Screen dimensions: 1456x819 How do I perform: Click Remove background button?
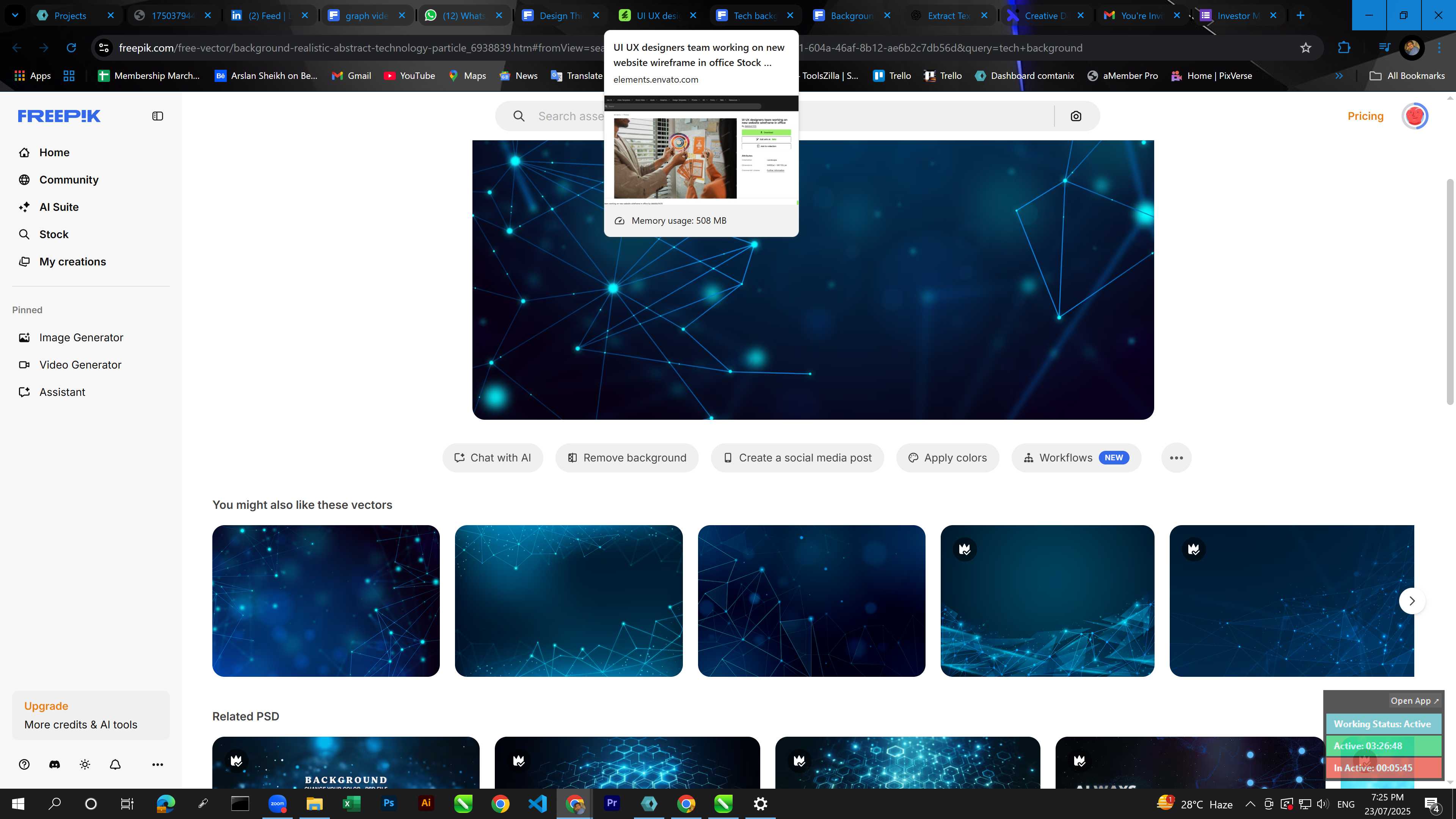click(x=627, y=458)
